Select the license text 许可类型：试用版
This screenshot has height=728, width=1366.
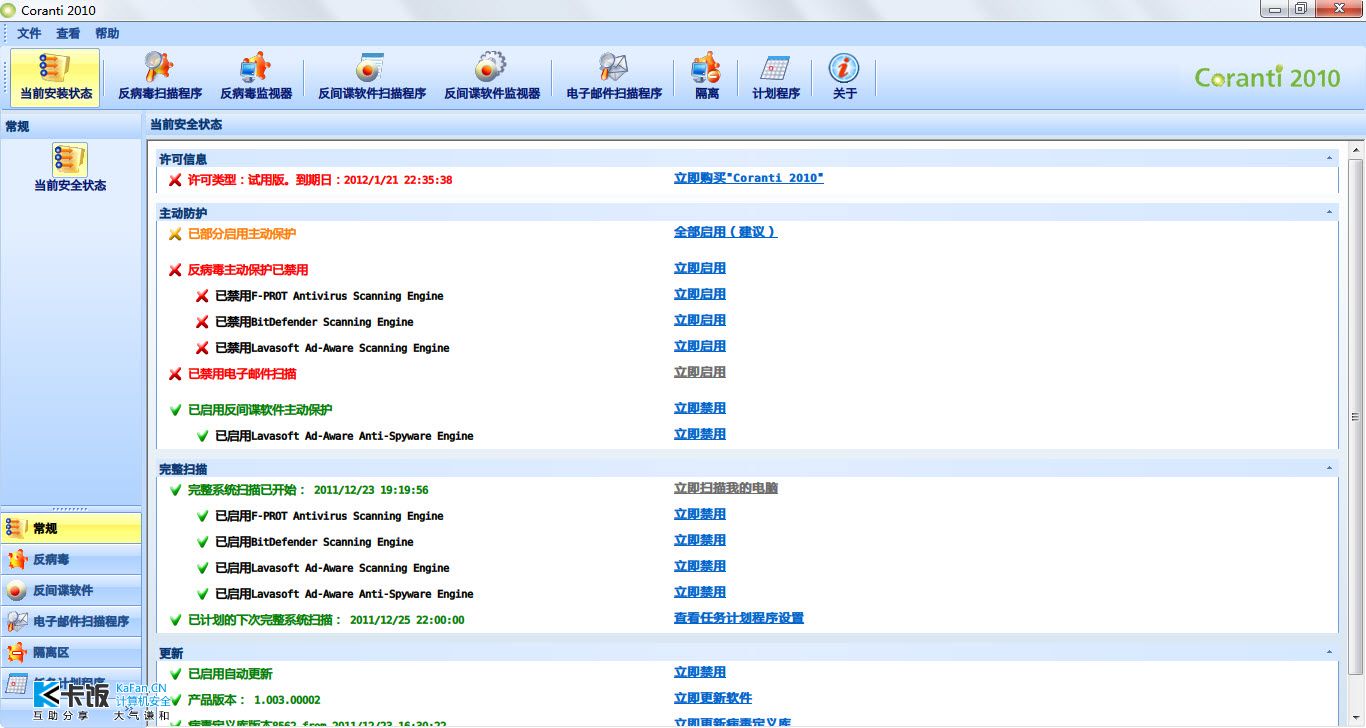click(x=320, y=180)
